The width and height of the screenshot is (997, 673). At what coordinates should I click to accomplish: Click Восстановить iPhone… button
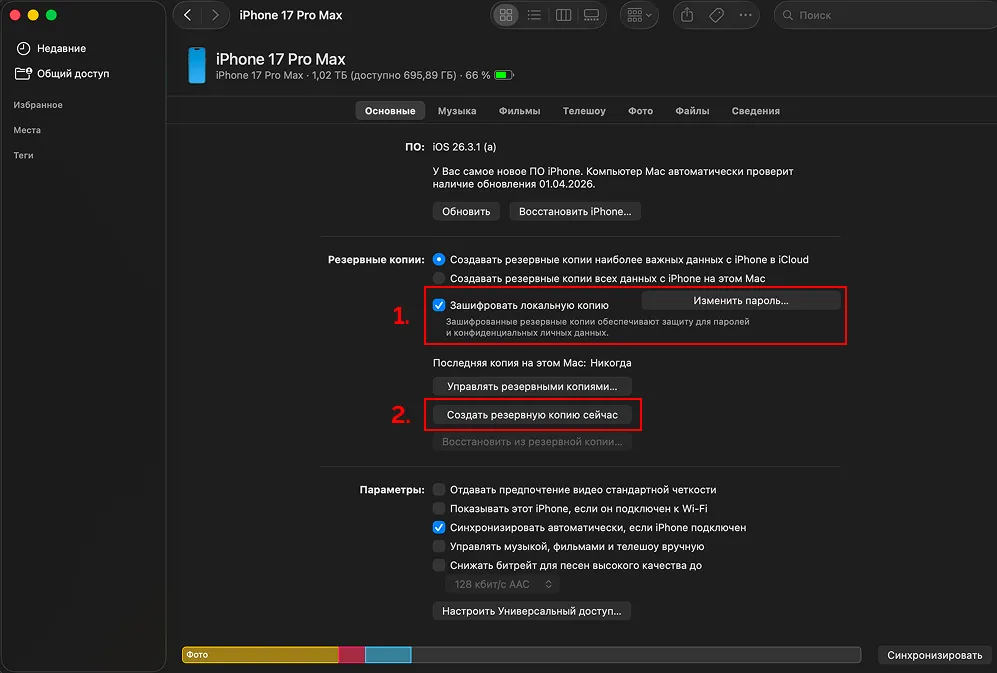(575, 211)
